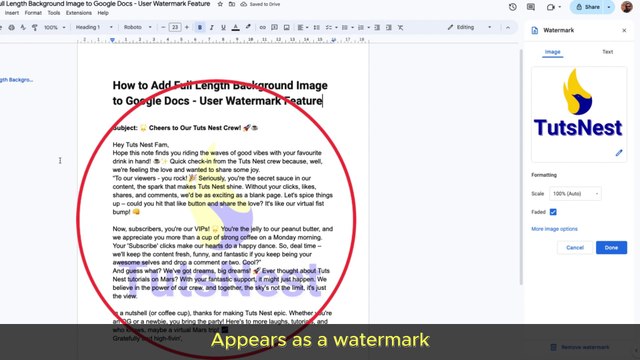Open the zoom 100% dropdown
This screenshot has height=360, width=640.
coord(54,27)
